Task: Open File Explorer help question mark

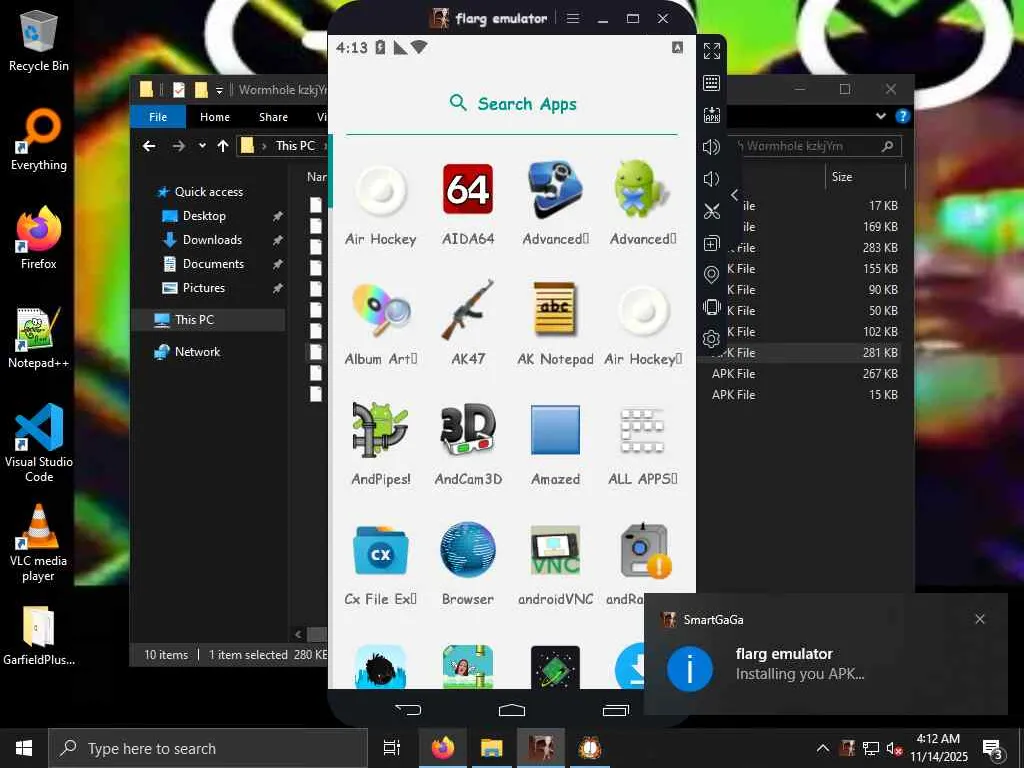Action: (903, 116)
